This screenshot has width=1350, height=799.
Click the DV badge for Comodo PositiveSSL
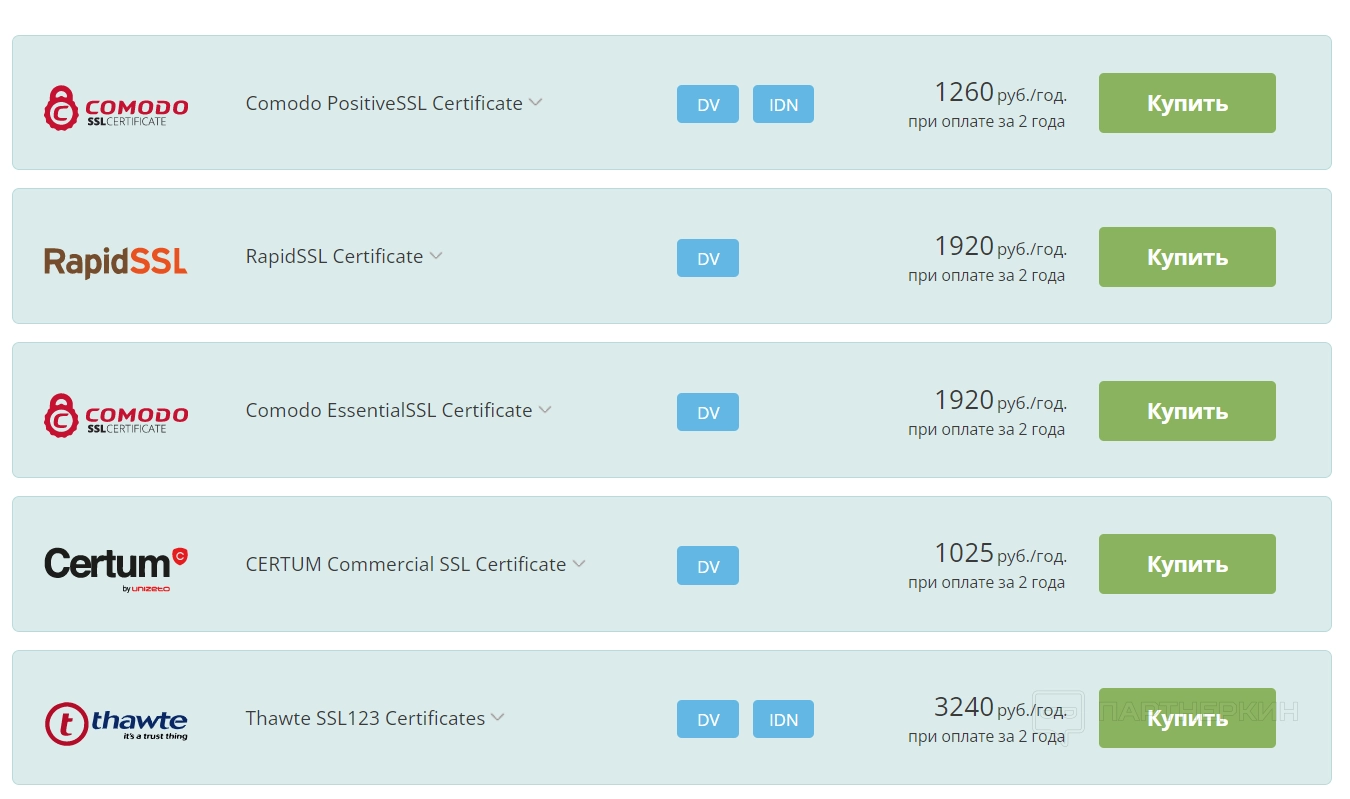708,104
